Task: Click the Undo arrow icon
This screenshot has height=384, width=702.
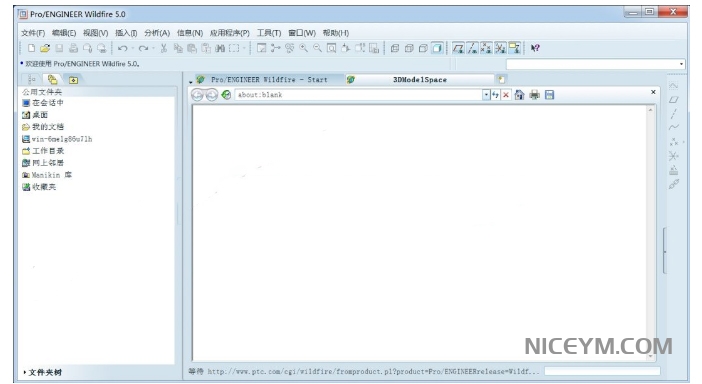Action: tap(122, 48)
